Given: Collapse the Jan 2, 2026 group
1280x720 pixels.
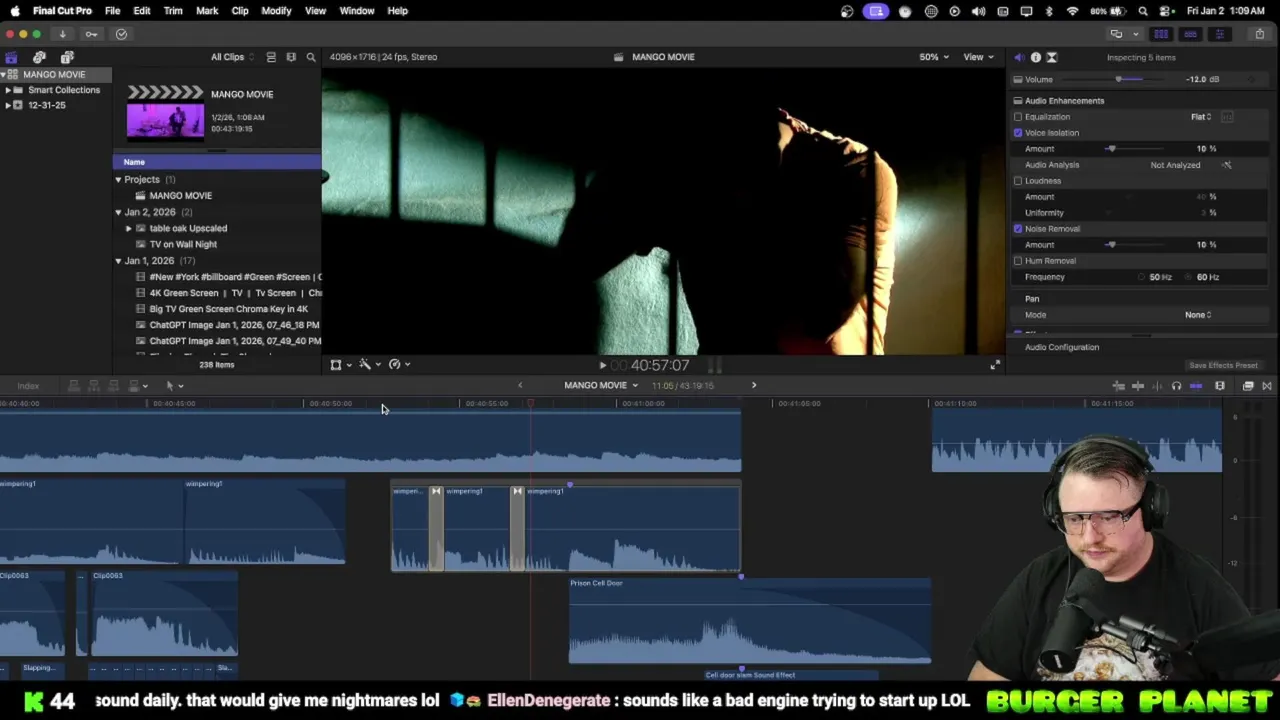Looking at the screenshot, I should (x=118, y=212).
